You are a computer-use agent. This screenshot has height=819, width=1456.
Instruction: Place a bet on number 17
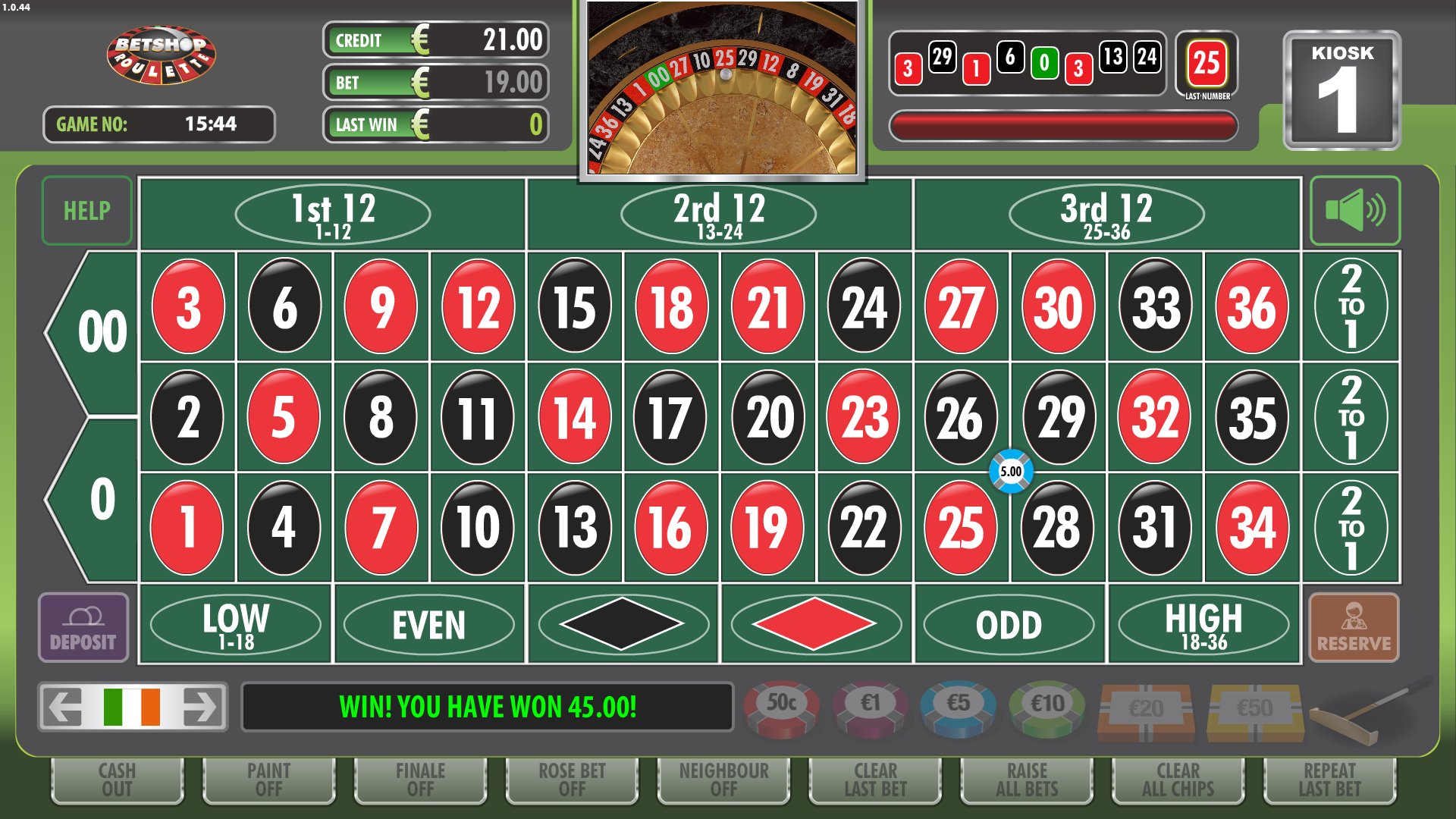(x=670, y=417)
